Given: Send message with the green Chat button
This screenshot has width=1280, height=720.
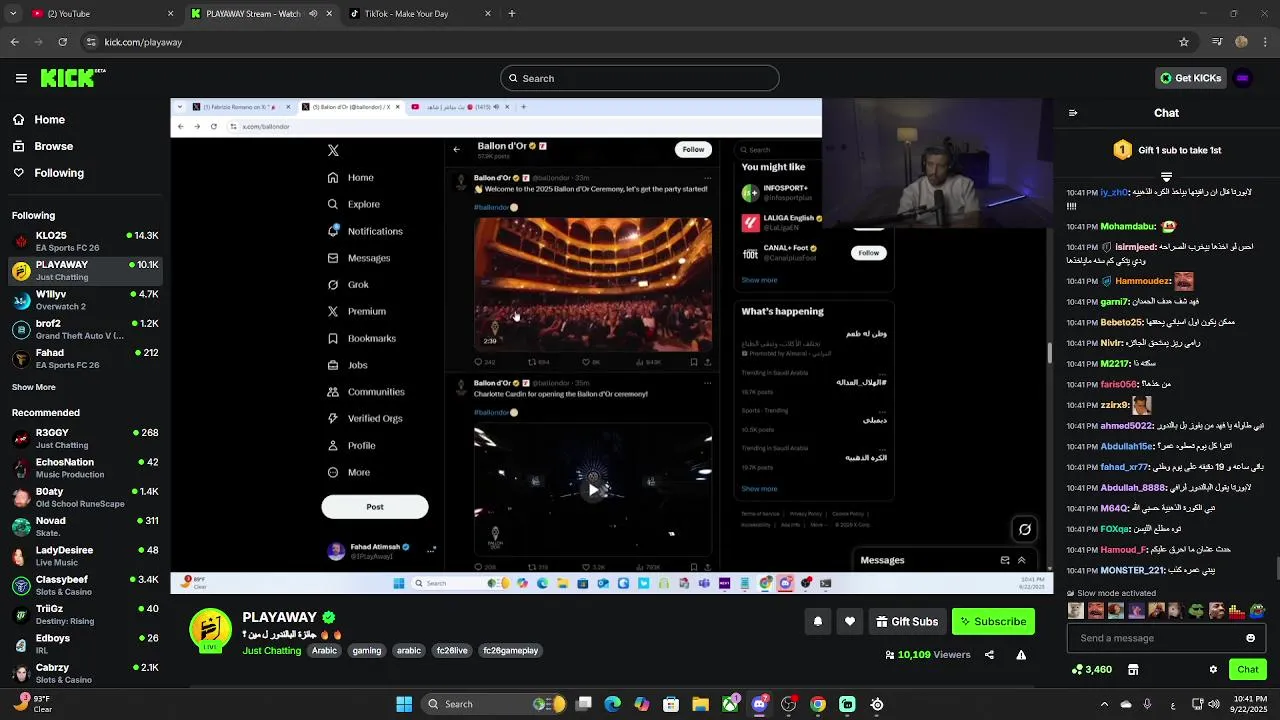Looking at the screenshot, I should point(1248,669).
